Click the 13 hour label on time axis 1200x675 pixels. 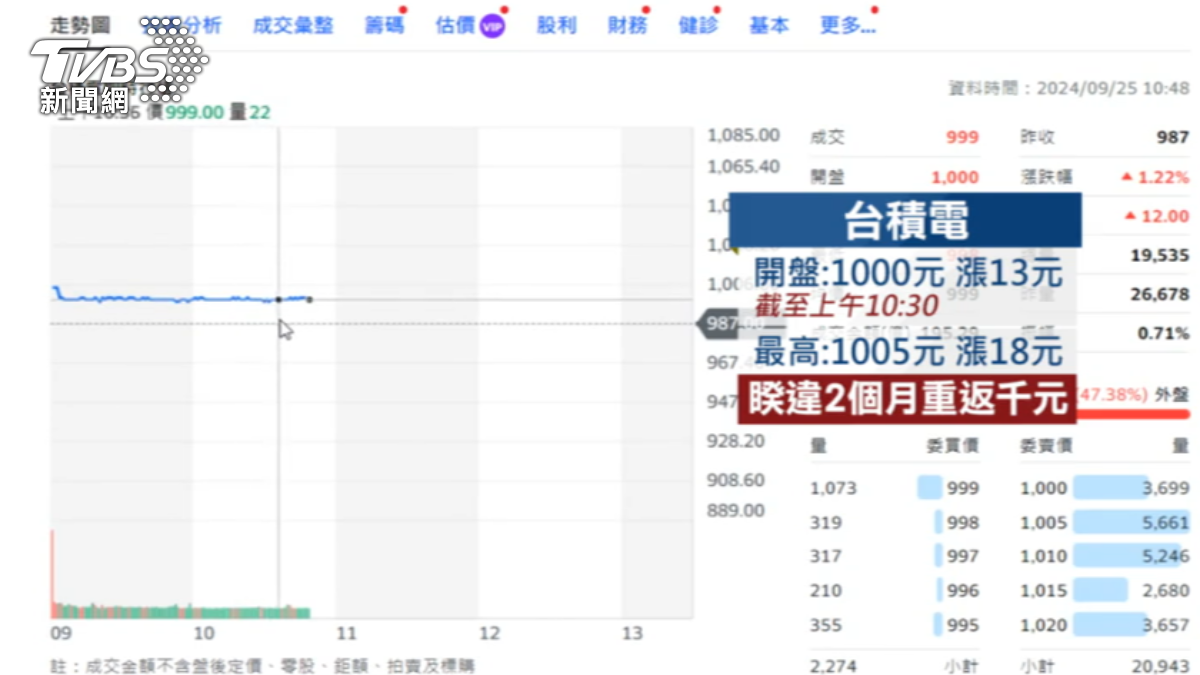(x=632, y=633)
